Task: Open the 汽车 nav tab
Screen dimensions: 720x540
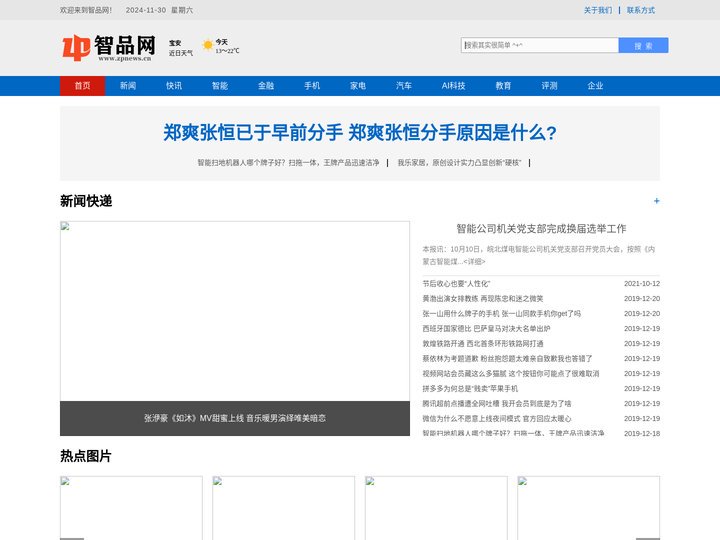Action: (404, 86)
